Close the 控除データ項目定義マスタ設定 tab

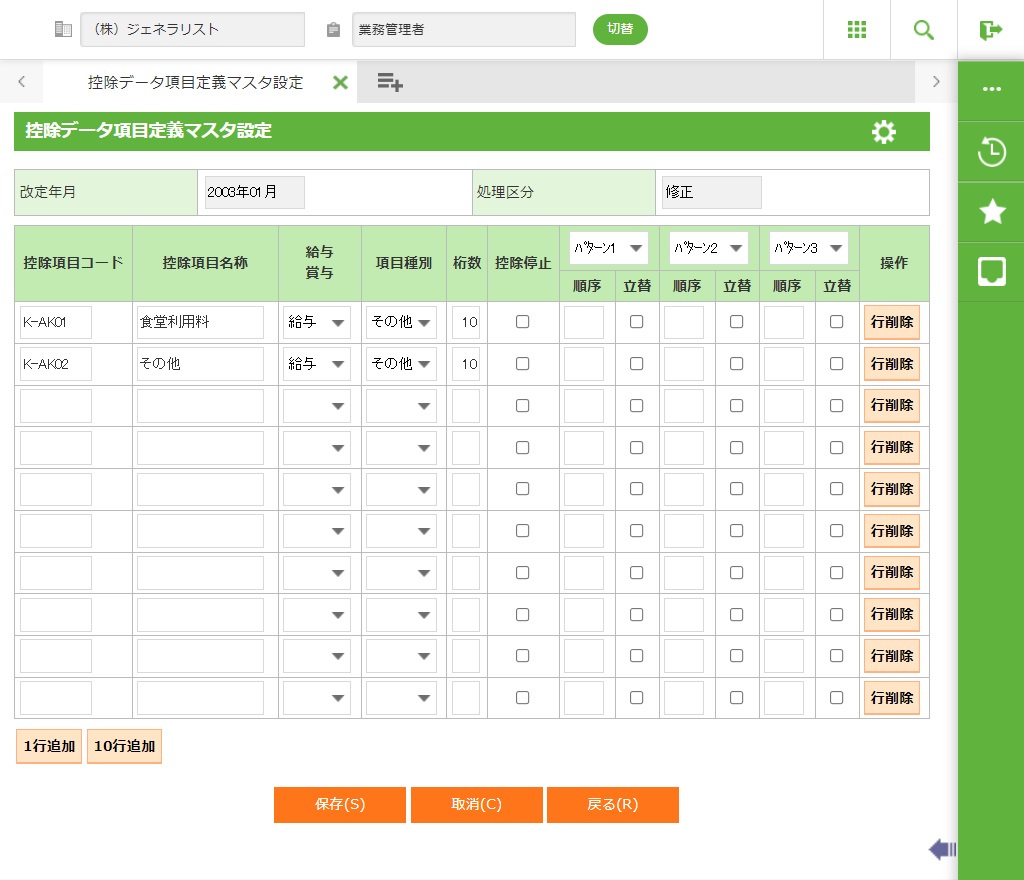pyautogui.click(x=340, y=83)
